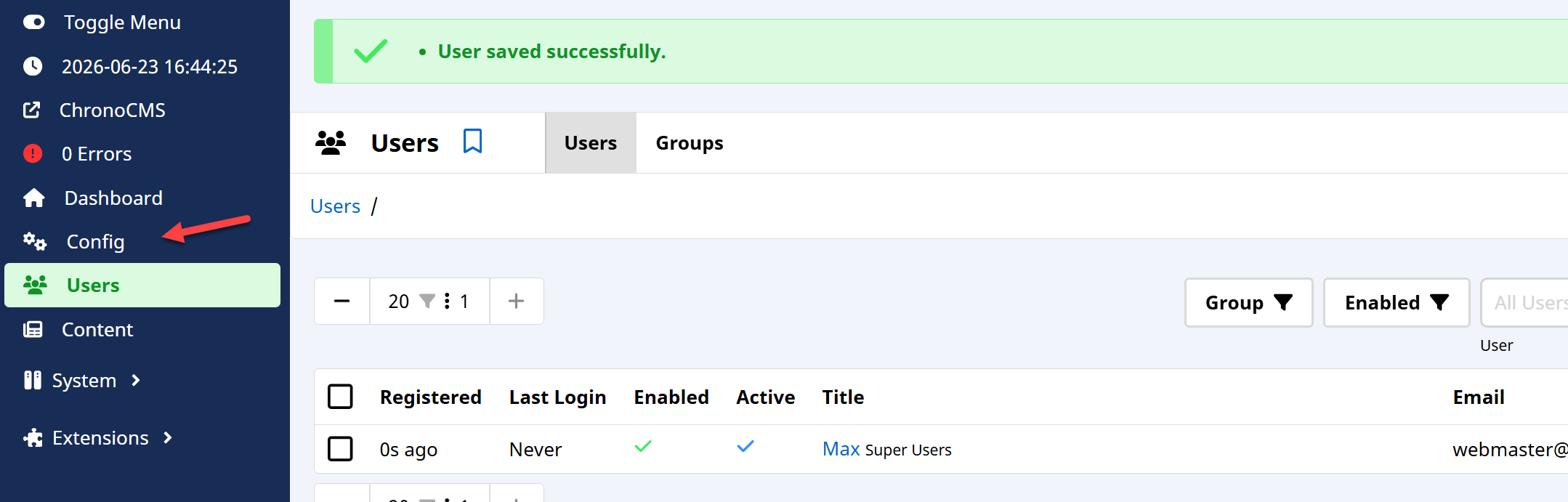Open Dashboard from the sidebar
Viewport: 1568px width, 502px height.
113,198
